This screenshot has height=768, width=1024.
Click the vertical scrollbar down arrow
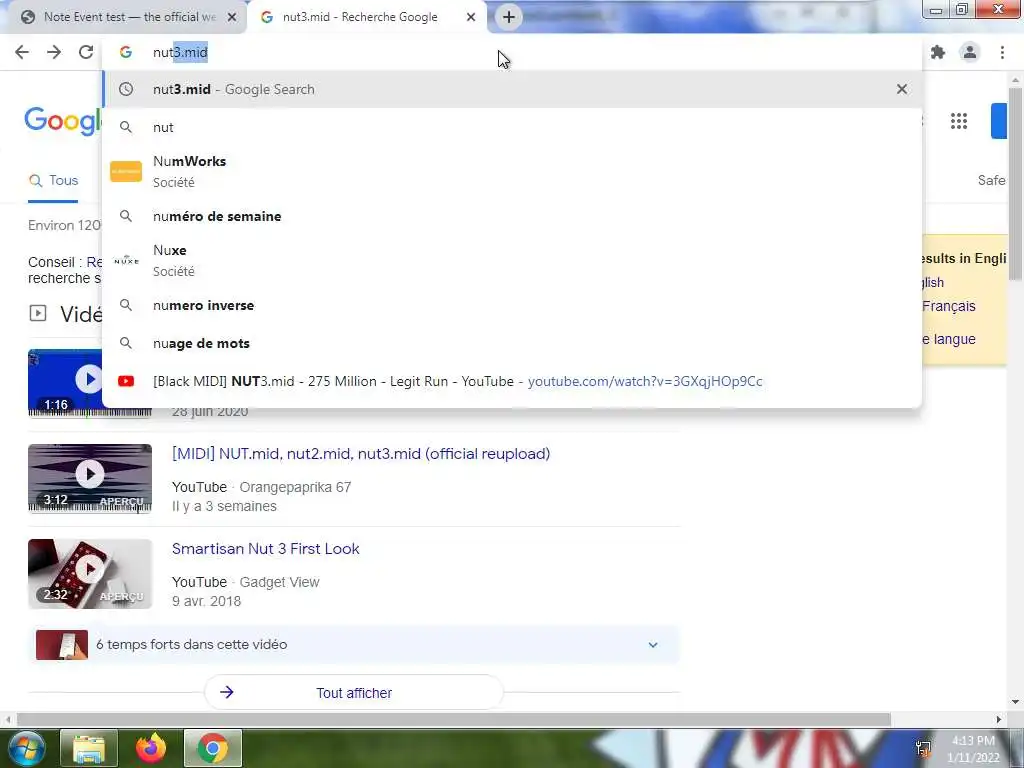point(1015,702)
